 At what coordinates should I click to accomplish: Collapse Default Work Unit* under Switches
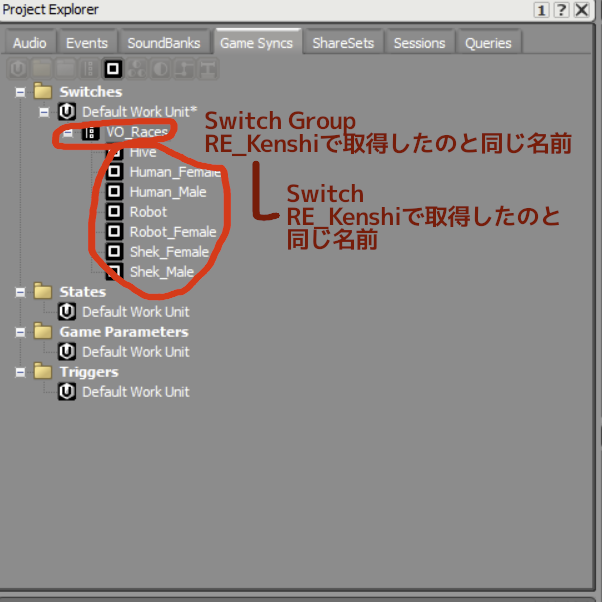(x=44, y=112)
